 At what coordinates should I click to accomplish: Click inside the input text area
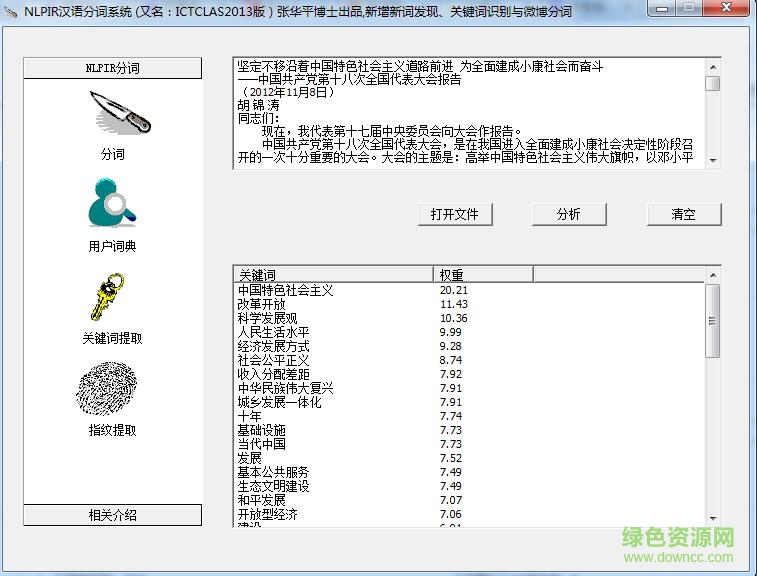pos(468,113)
